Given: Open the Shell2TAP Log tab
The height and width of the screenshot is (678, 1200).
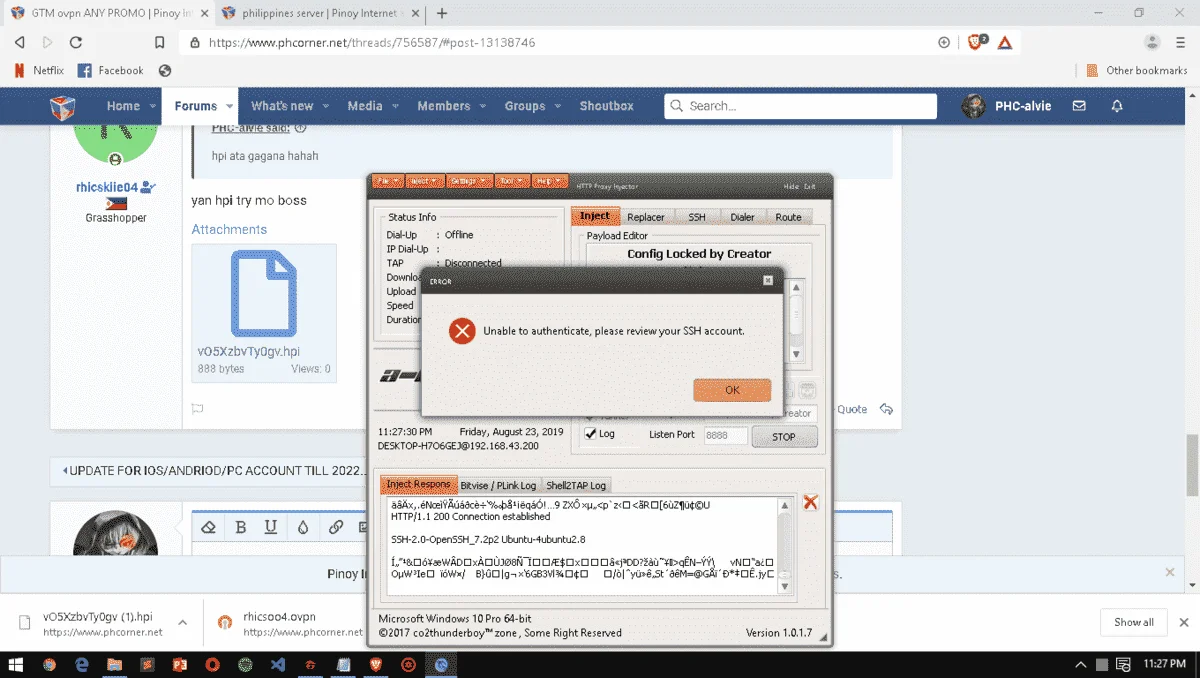Looking at the screenshot, I should coord(576,485).
